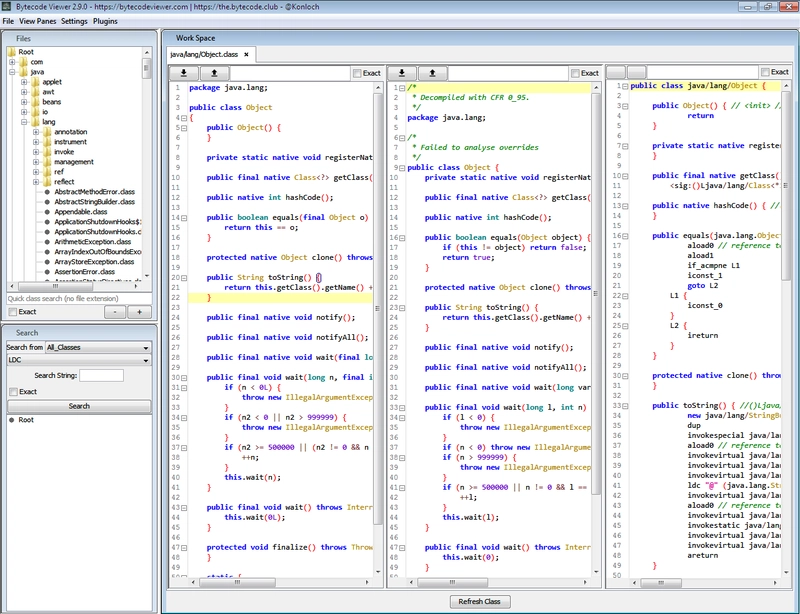Select the io folder
800x614 pixels.
pyautogui.click(x=40, y=112)
